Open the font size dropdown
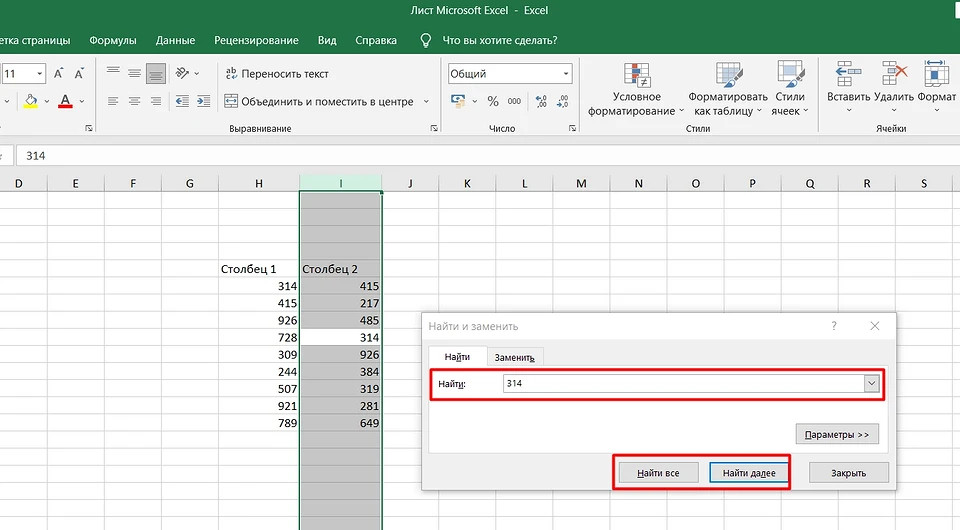 (40, 74)
